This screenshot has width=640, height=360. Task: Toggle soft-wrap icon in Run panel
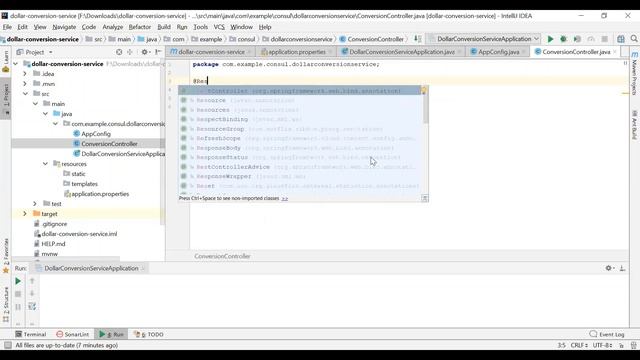[32, 307]
